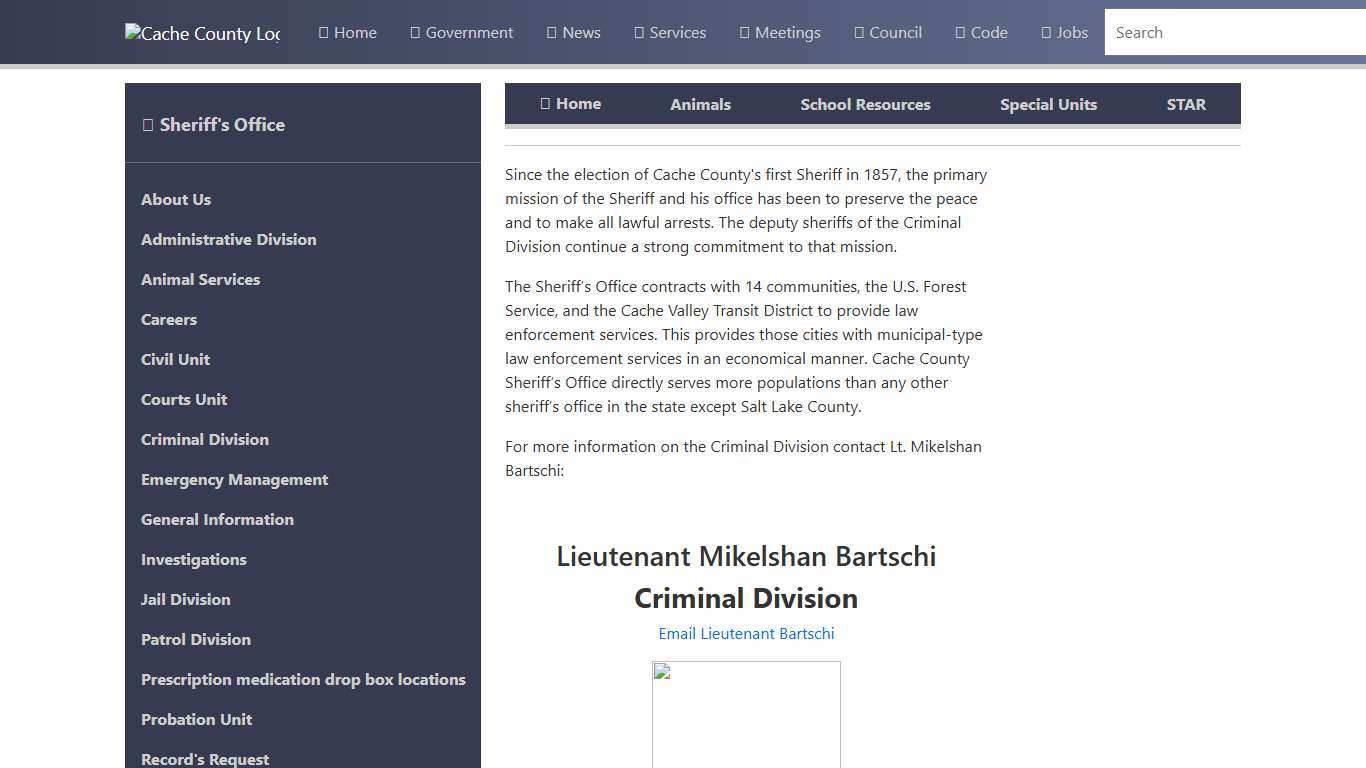
Task: Go to the Criminal Division sidebar page
Action: pyautogui.click(x=204, y=439)
